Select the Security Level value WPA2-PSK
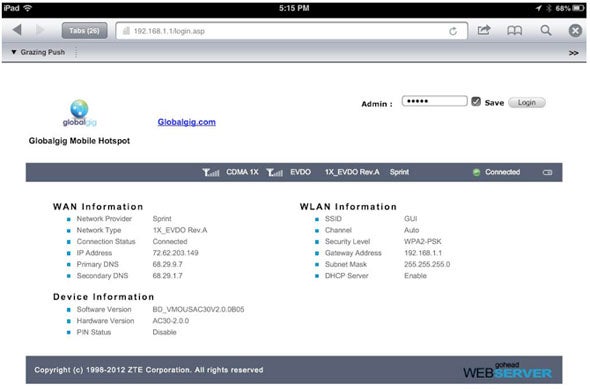Viewport: 590px width, 389px height. (x=423, y=242)
